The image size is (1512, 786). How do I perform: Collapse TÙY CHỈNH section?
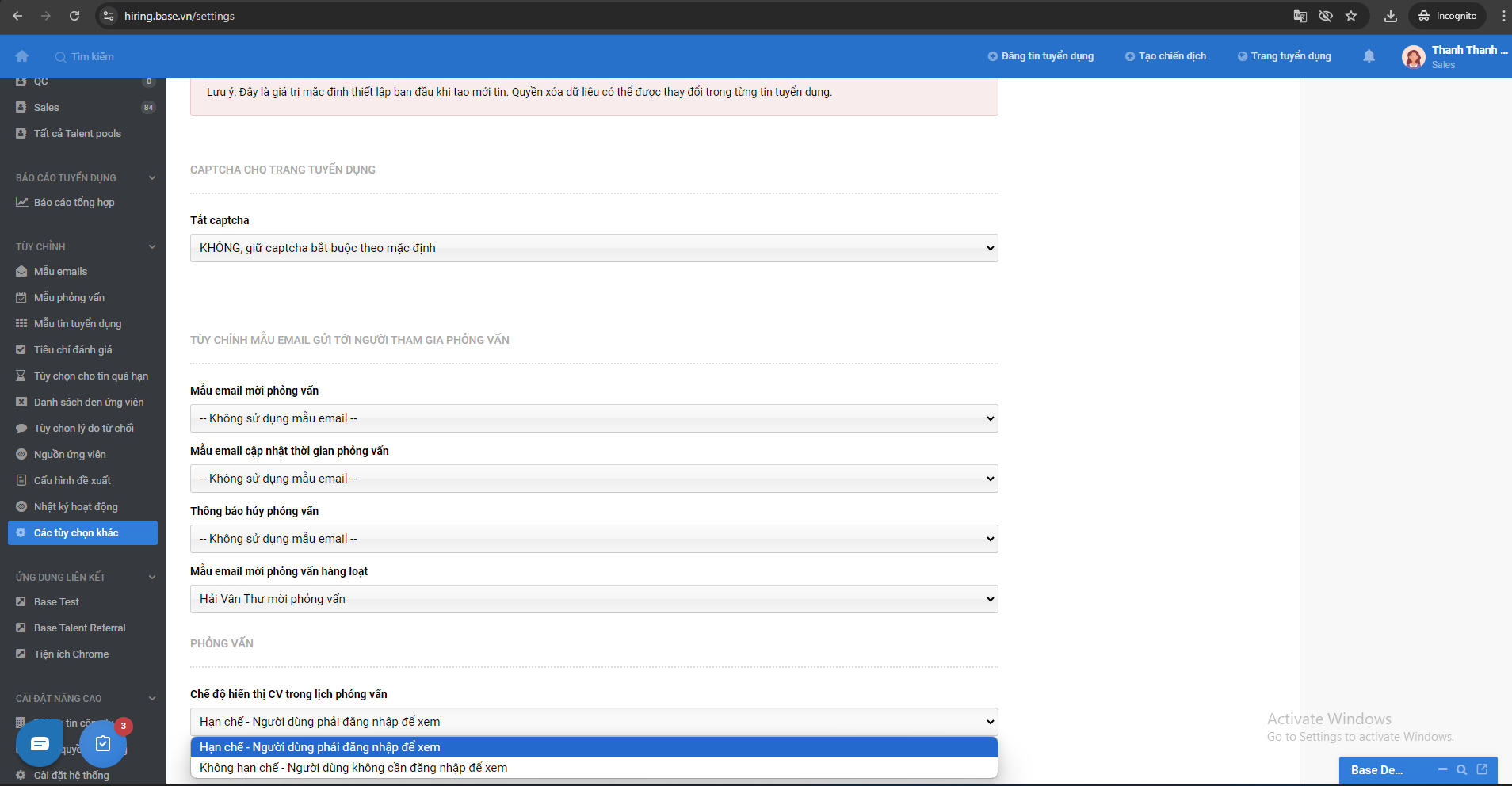coord(152,246)
